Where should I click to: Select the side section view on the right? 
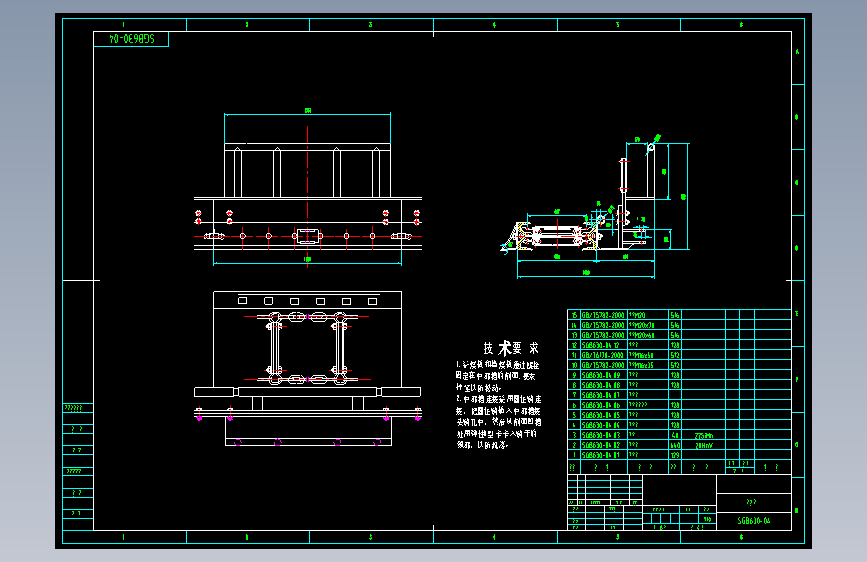pyautogui.click(x=595, y=206)
